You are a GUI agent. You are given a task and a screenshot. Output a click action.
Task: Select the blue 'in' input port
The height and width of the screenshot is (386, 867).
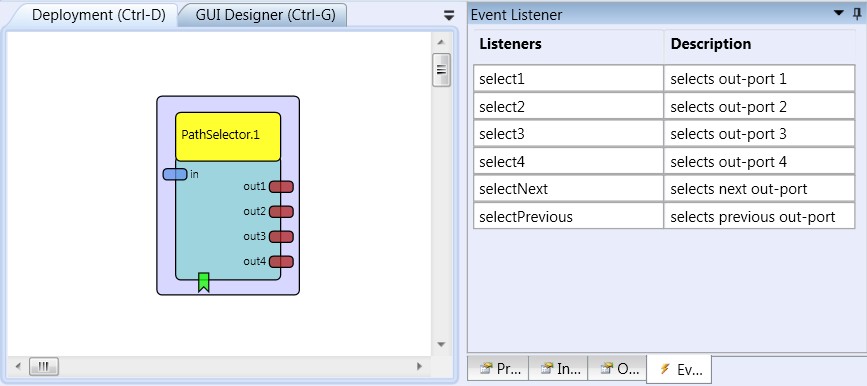pos(175,174)
